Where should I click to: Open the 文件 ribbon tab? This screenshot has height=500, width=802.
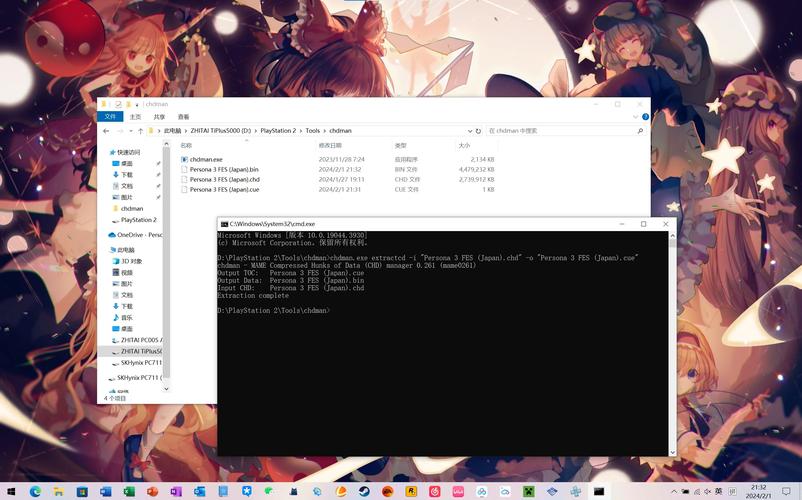tap(110, 117)
